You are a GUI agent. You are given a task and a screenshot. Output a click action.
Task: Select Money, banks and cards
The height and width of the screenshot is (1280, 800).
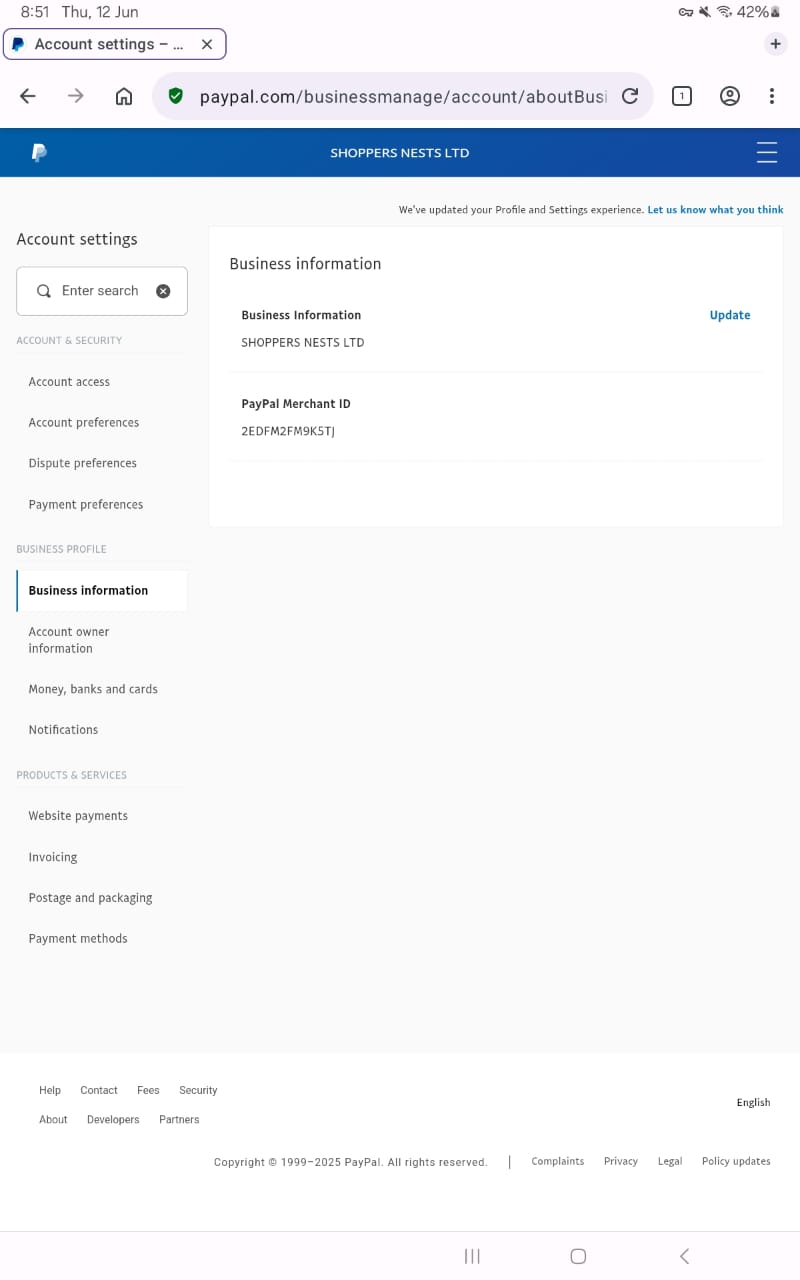tap(93, 689)
